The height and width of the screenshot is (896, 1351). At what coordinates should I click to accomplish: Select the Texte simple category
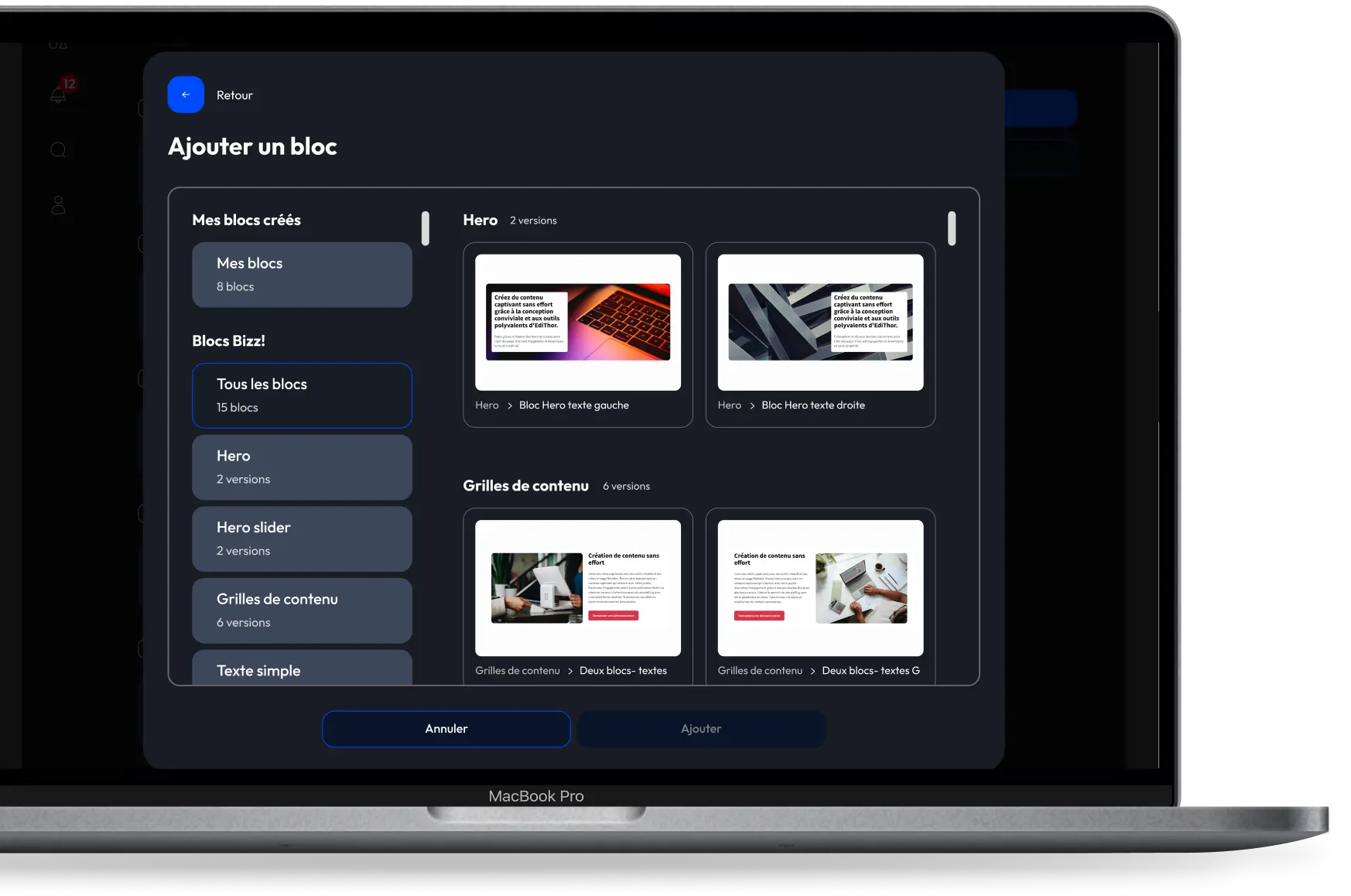302,669
